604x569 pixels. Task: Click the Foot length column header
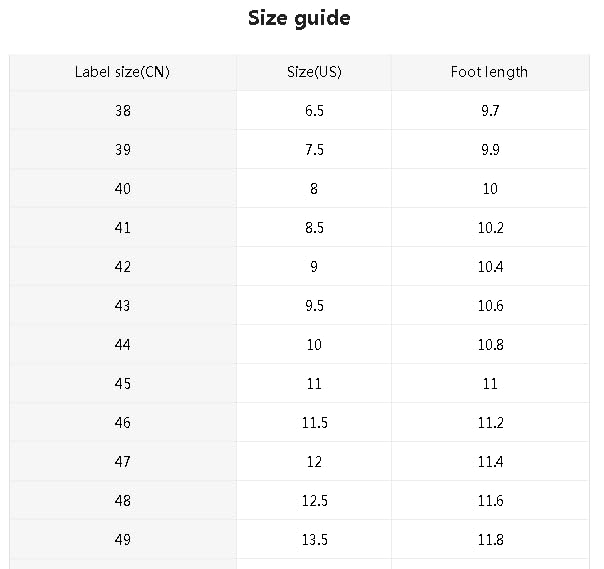click(489, 72)
